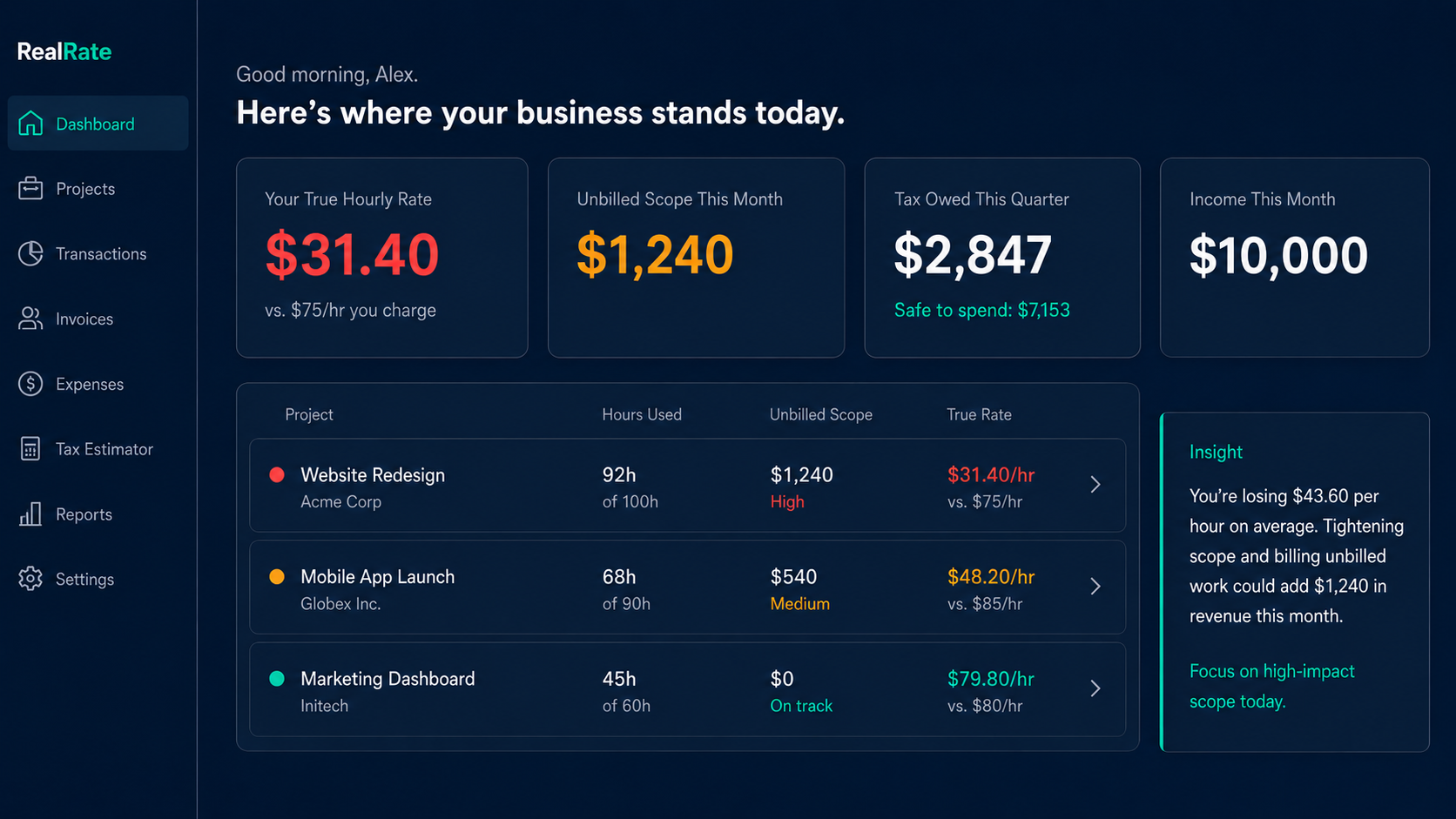Open the Your True Hourly Rate card
Viewport: 1456px width, 819px height.
(x=382, y=258)
